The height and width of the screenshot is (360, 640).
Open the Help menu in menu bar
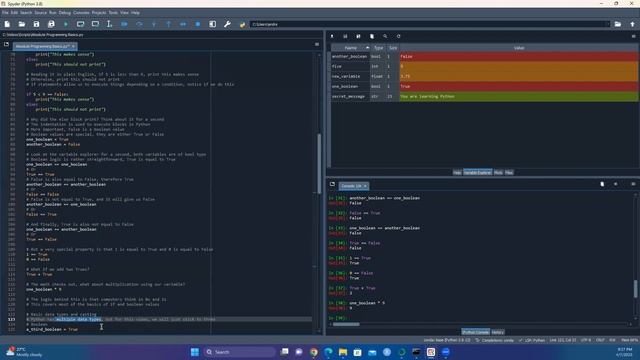(135, 13)
